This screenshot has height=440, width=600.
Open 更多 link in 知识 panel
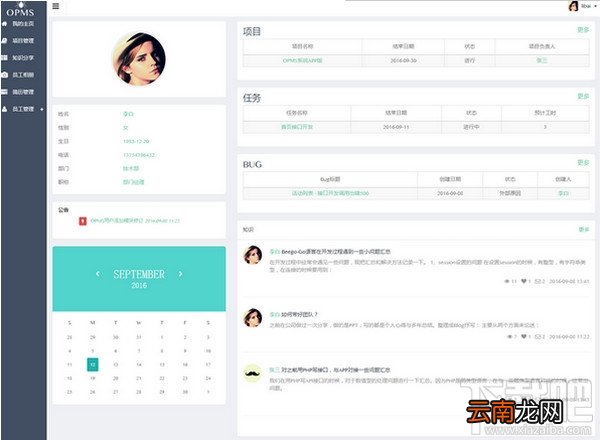(x=584, y=230)
